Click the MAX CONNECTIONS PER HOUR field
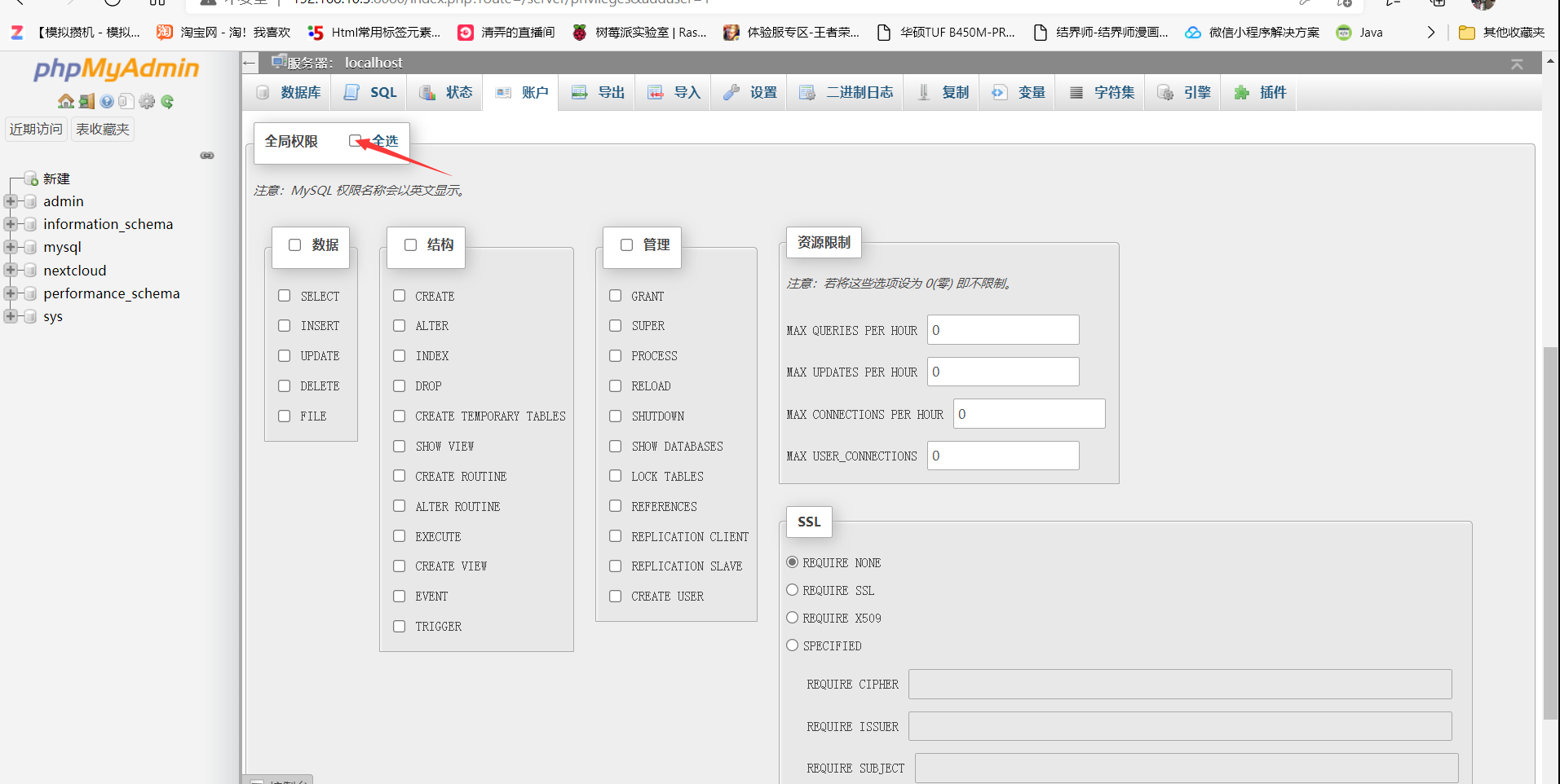The image size is (1560, 784). pos(1029,414)
